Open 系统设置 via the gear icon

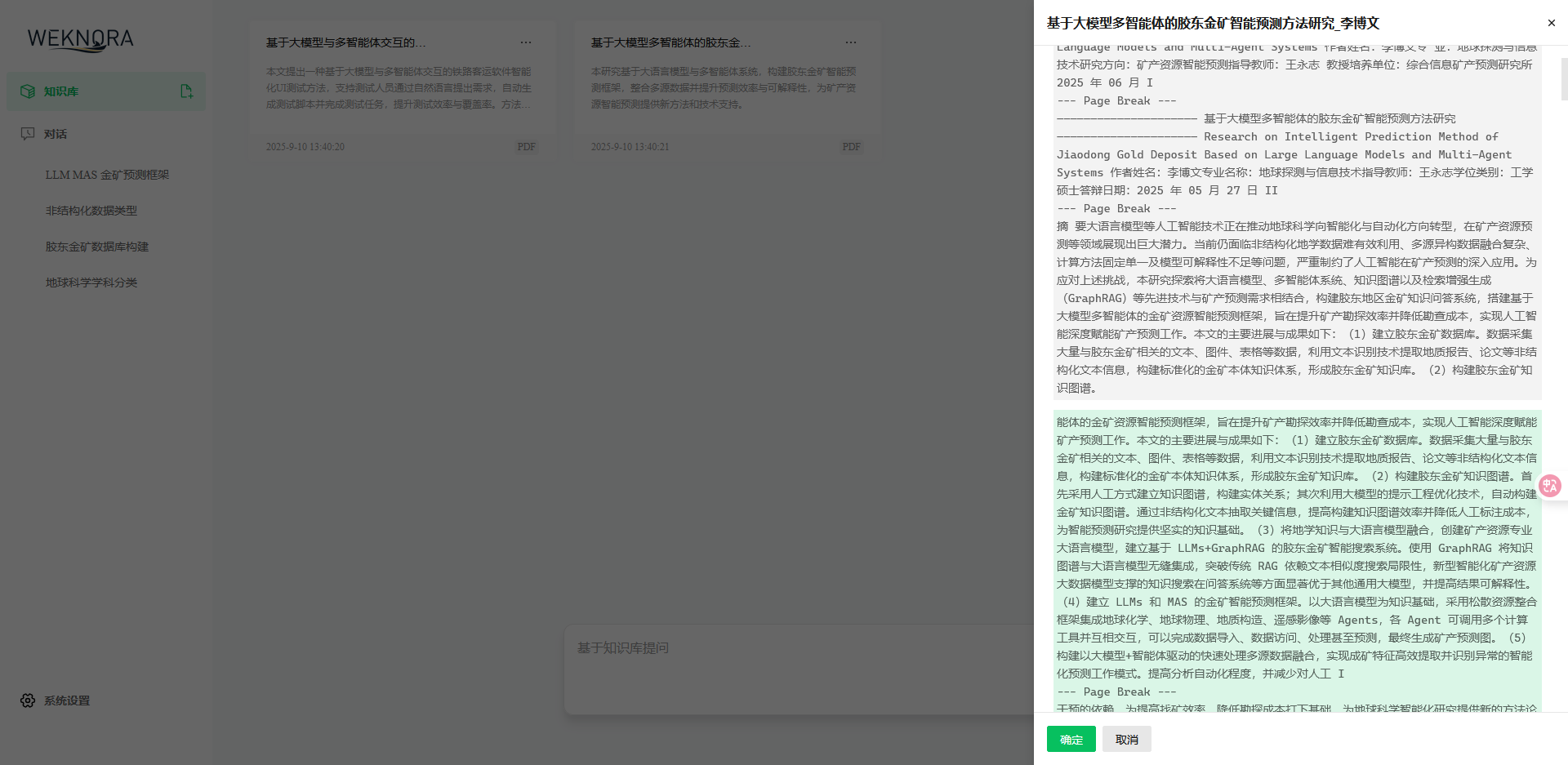tap(28, 701)
